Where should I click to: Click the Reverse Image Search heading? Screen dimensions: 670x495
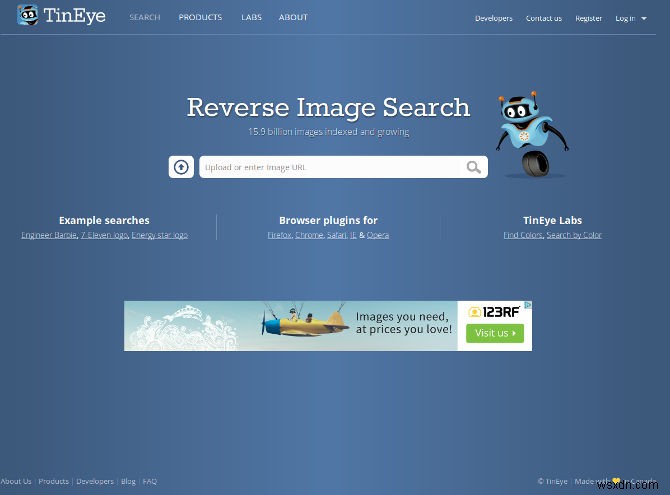[x=329, y=107]
